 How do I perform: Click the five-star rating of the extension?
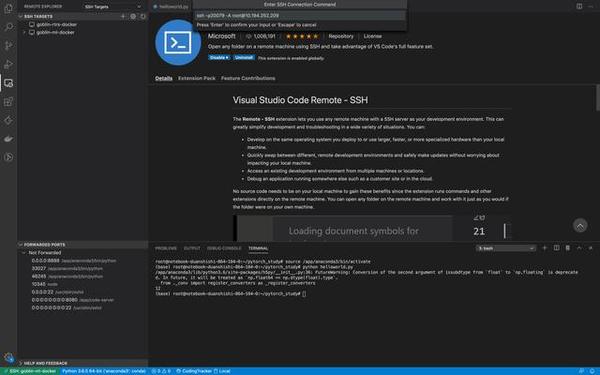tap(302, 36)
